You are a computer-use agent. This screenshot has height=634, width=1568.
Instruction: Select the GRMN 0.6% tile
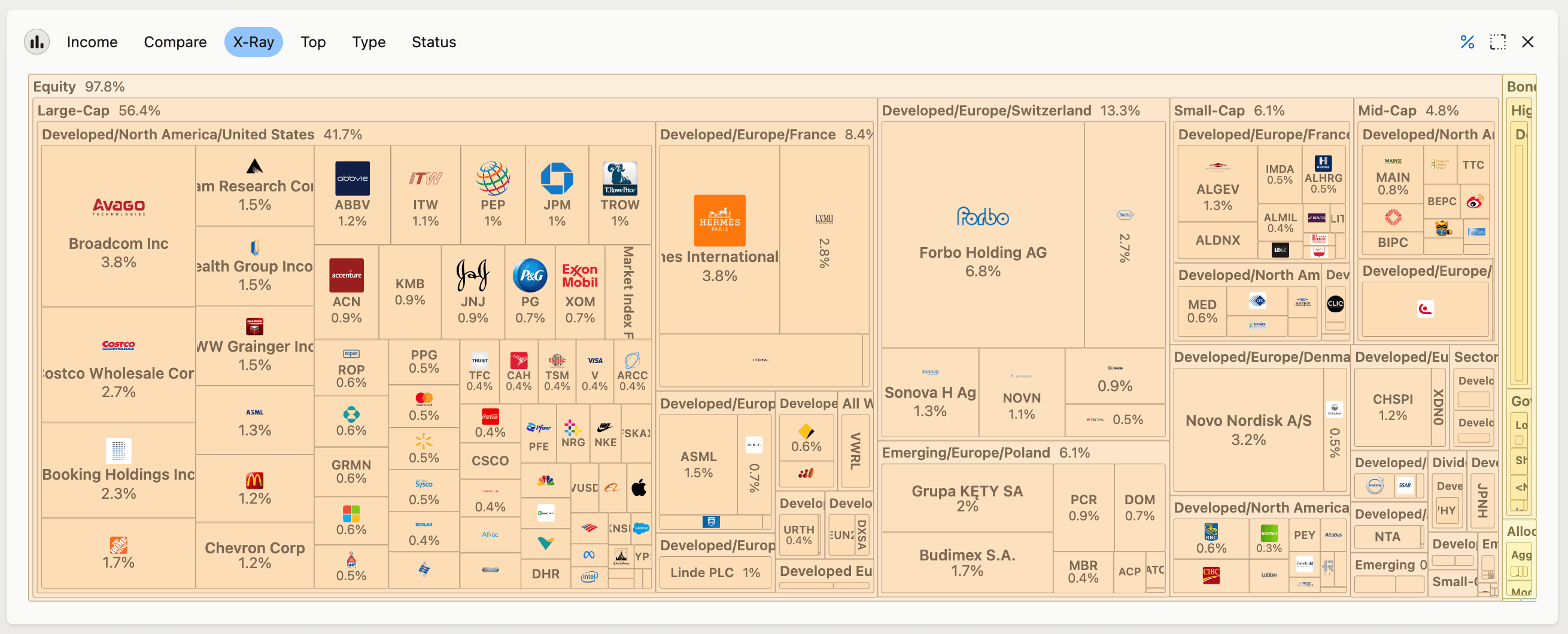point(351,471)
